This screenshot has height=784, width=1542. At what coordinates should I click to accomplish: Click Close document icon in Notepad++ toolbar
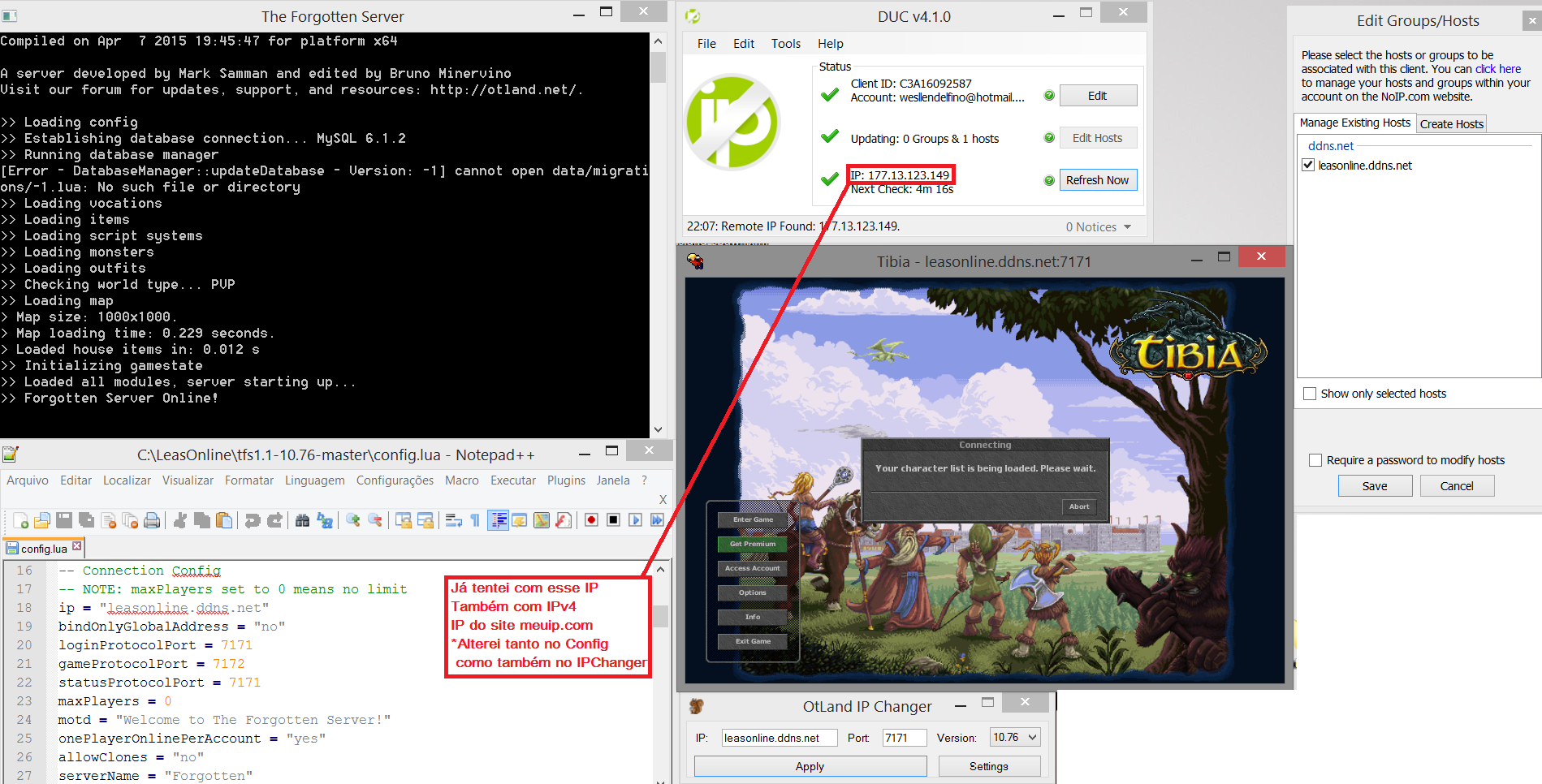[x=108, y=520]
